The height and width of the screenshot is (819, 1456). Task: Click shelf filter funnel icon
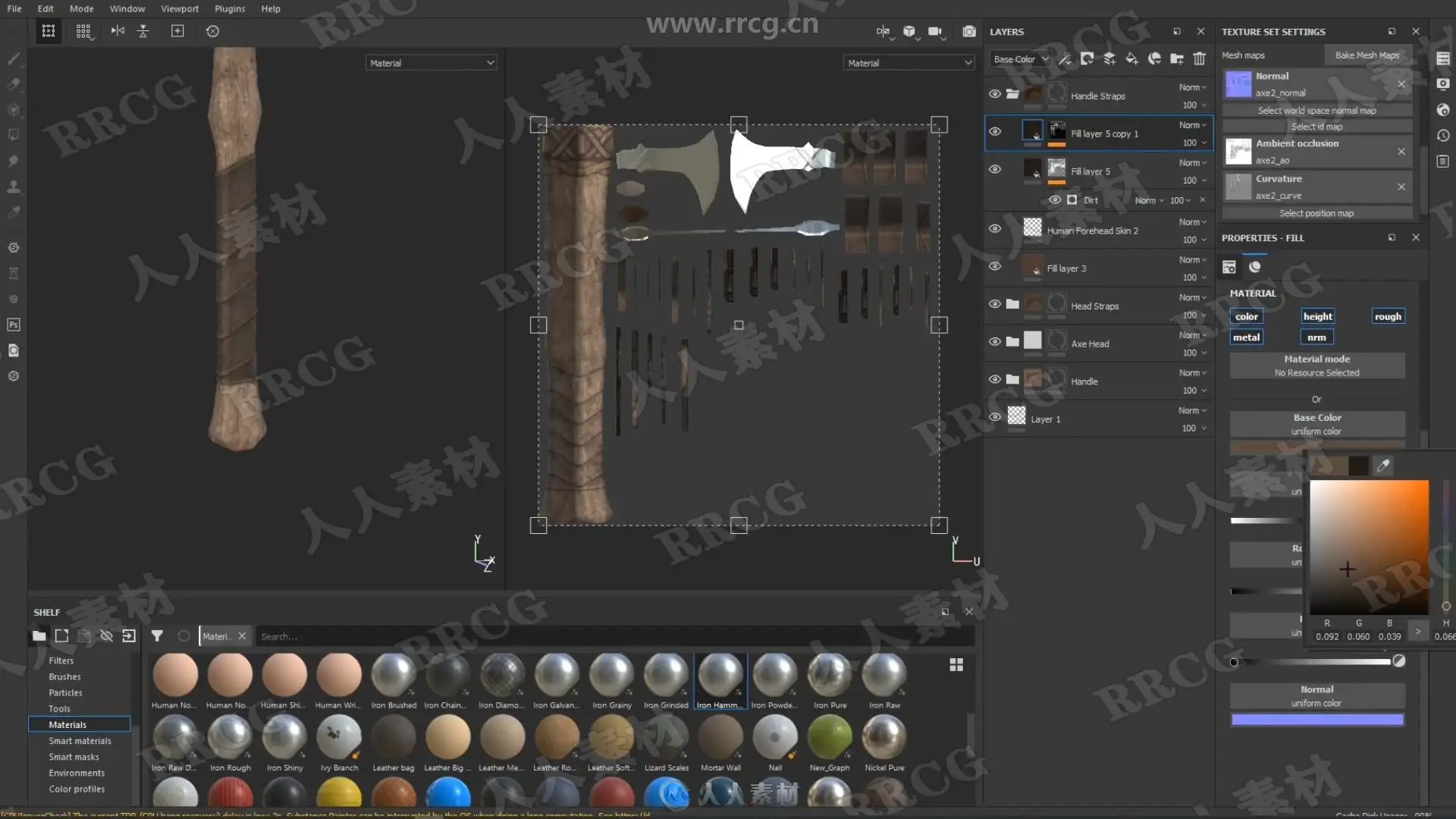(157, 636)
